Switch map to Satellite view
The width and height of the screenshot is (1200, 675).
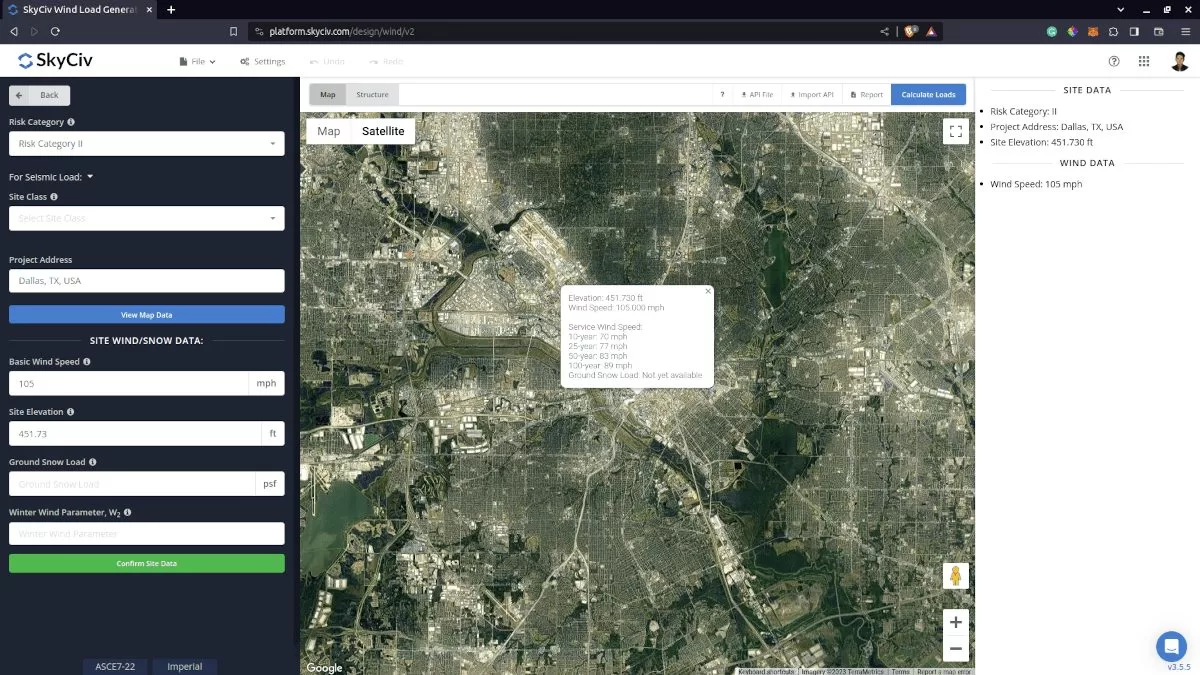(x=383, y=131)
